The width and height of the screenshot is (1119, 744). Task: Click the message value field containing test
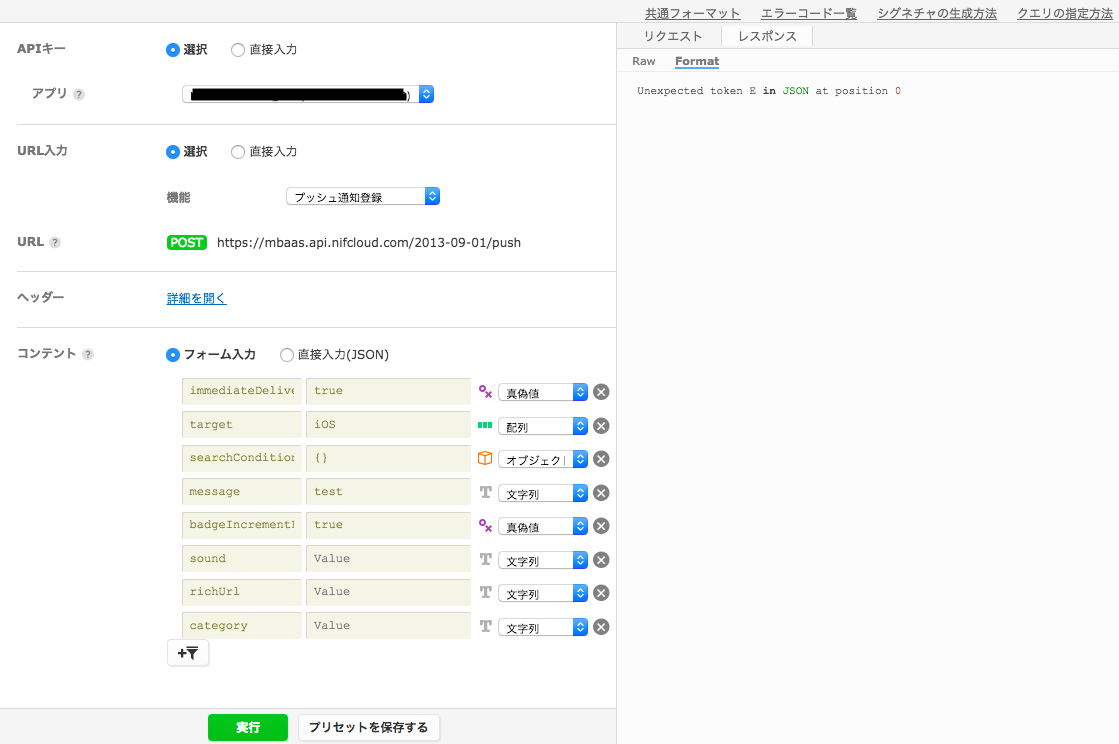388,492
